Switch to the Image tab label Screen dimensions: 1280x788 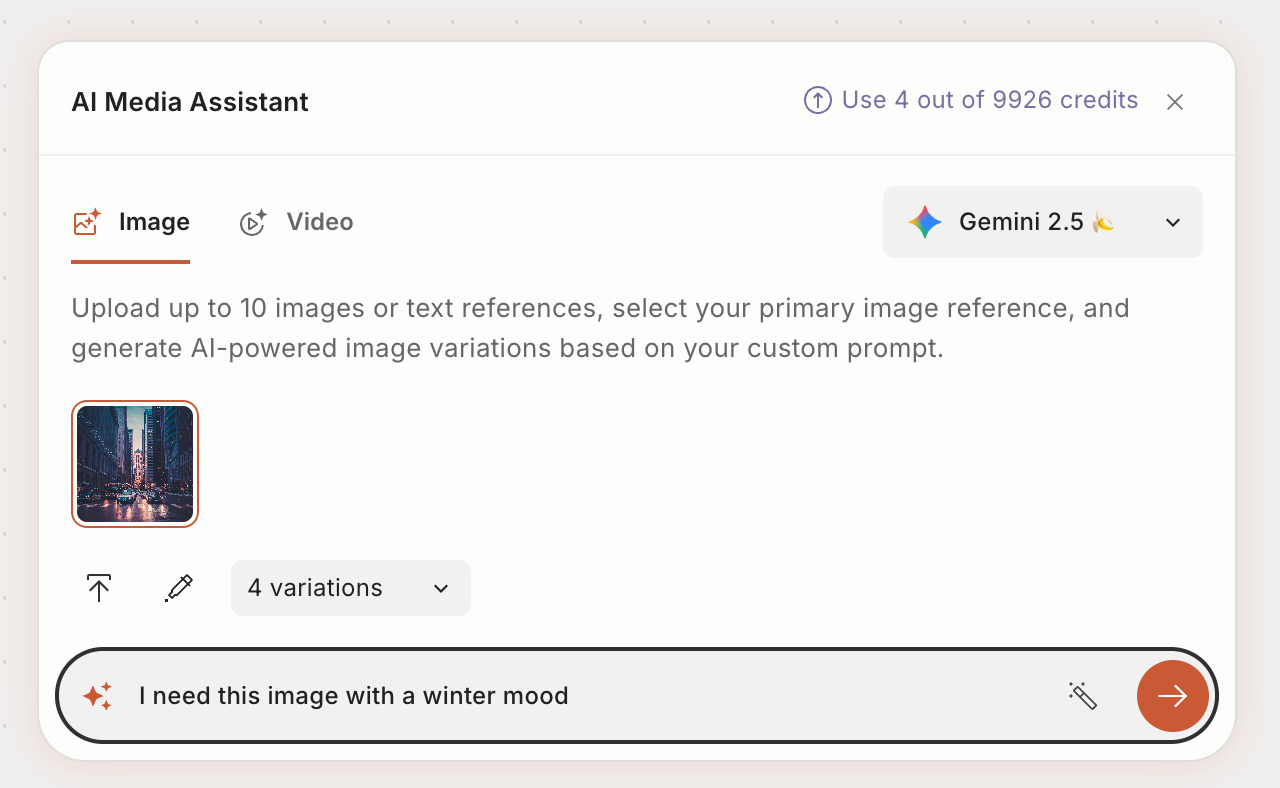[x=154, y=222]
